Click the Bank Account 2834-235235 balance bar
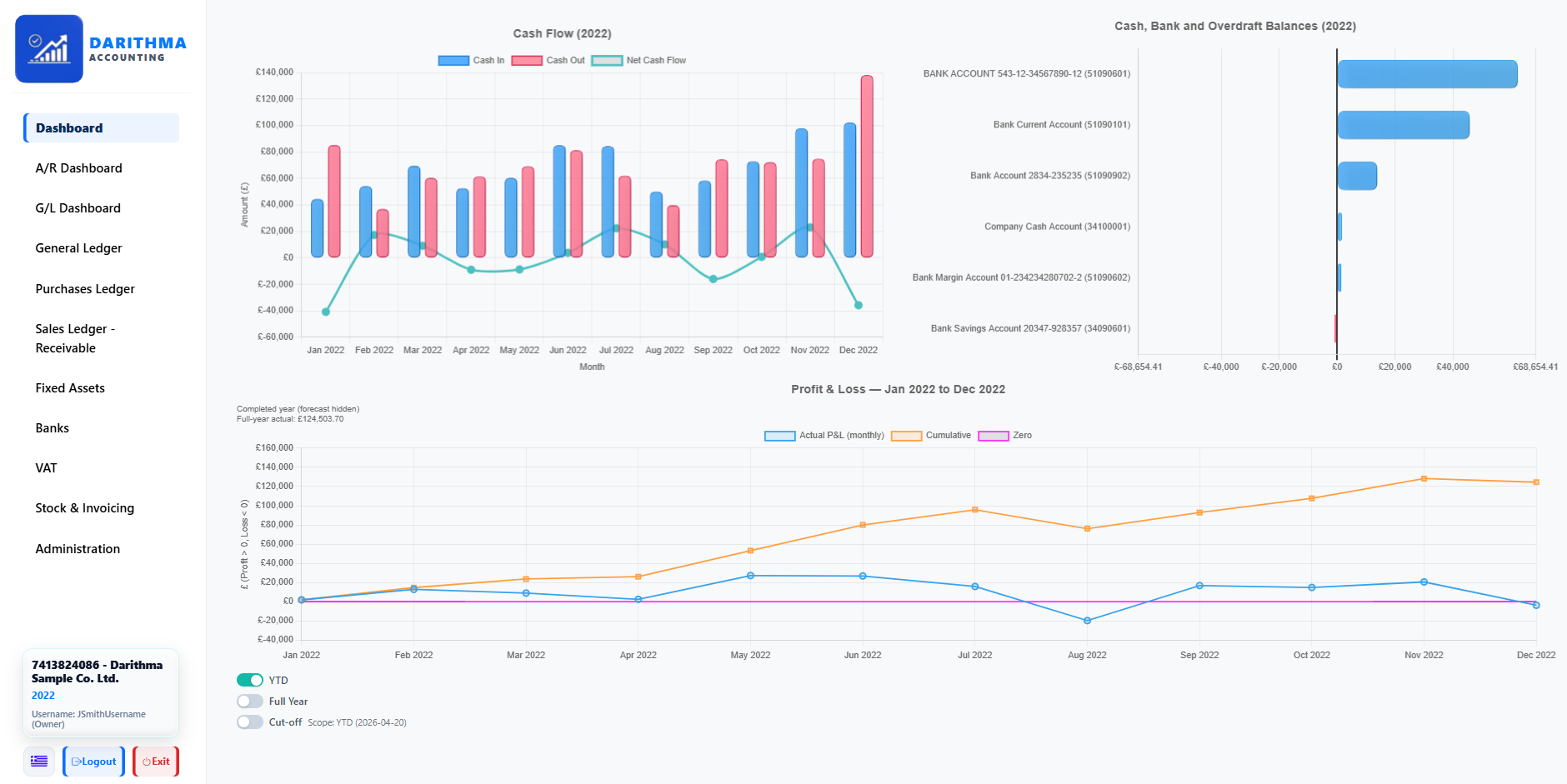 coord(1357,176)
